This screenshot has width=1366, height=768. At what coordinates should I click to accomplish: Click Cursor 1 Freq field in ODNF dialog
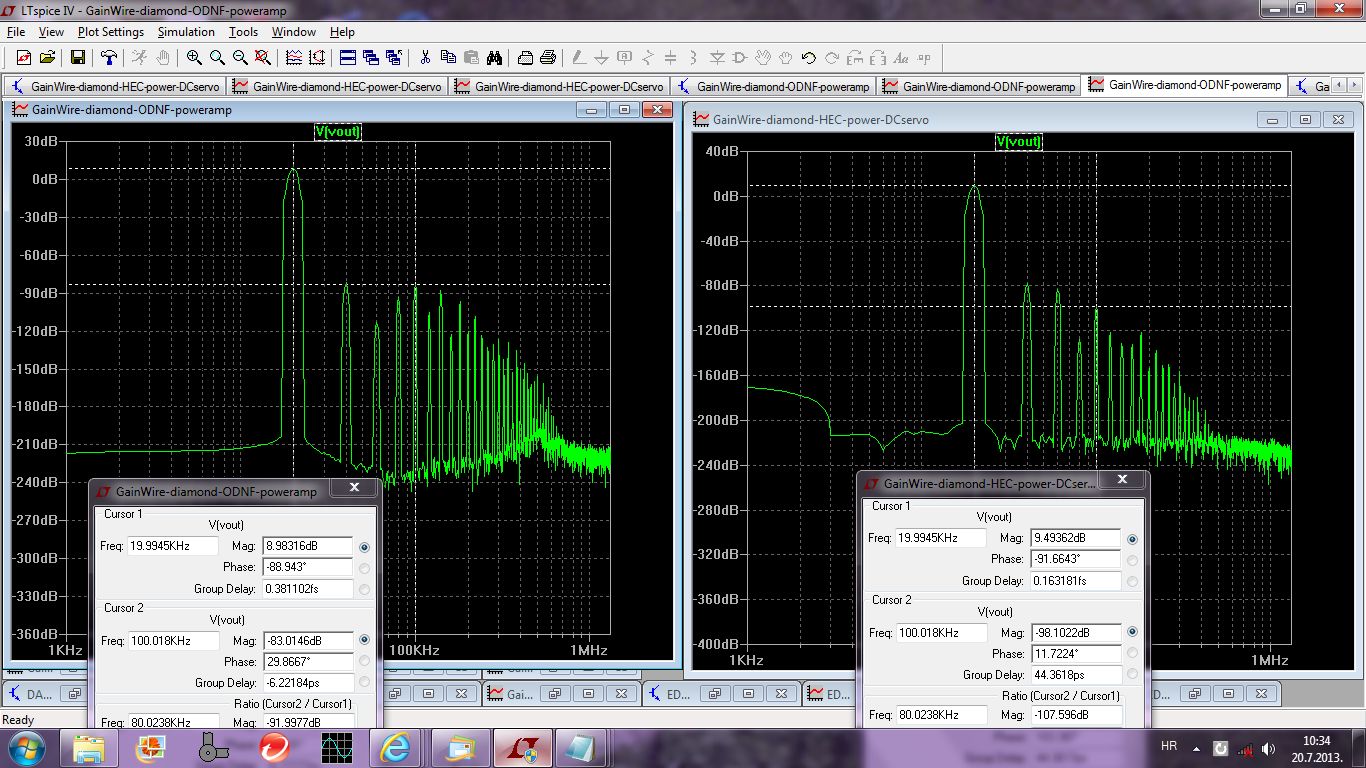point(173,546)
